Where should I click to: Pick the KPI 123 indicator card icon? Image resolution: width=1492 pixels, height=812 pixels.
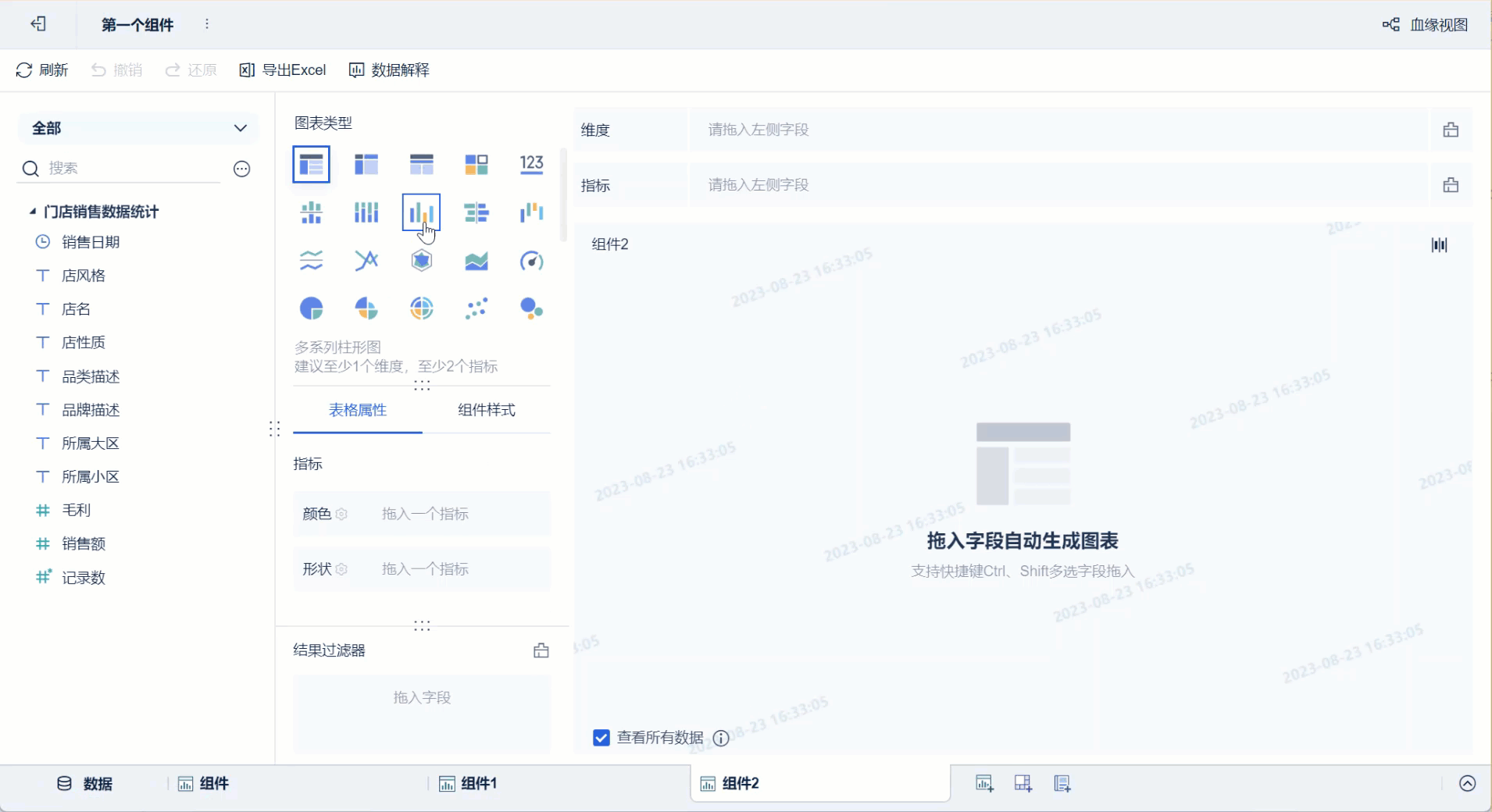[x=531, y=164]
